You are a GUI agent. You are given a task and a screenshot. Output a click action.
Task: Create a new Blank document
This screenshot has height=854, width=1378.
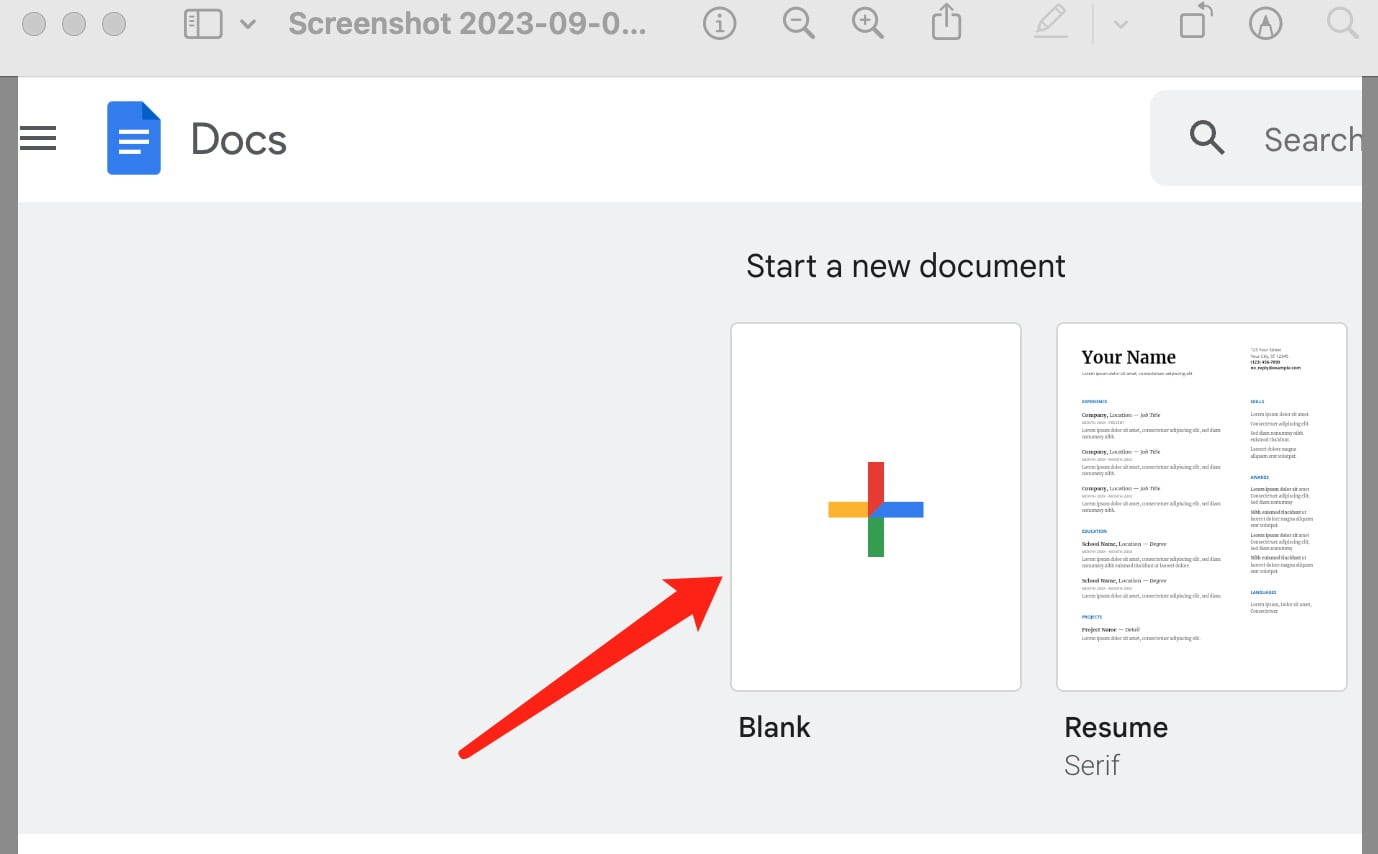876,507
